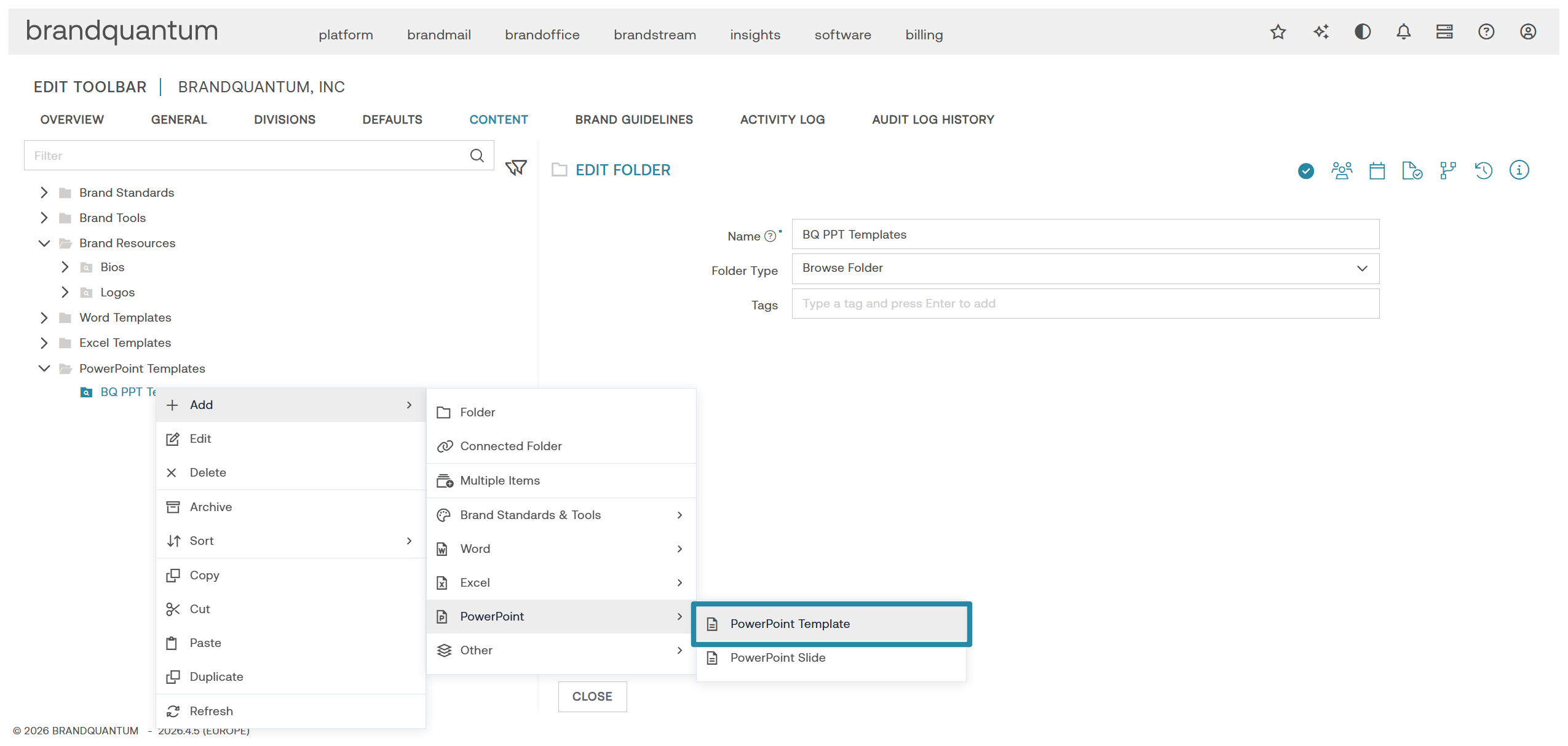This screenshot has width=1568, height=746.
Task: Go to the insights navigation link
Action: tap(755, 35)
